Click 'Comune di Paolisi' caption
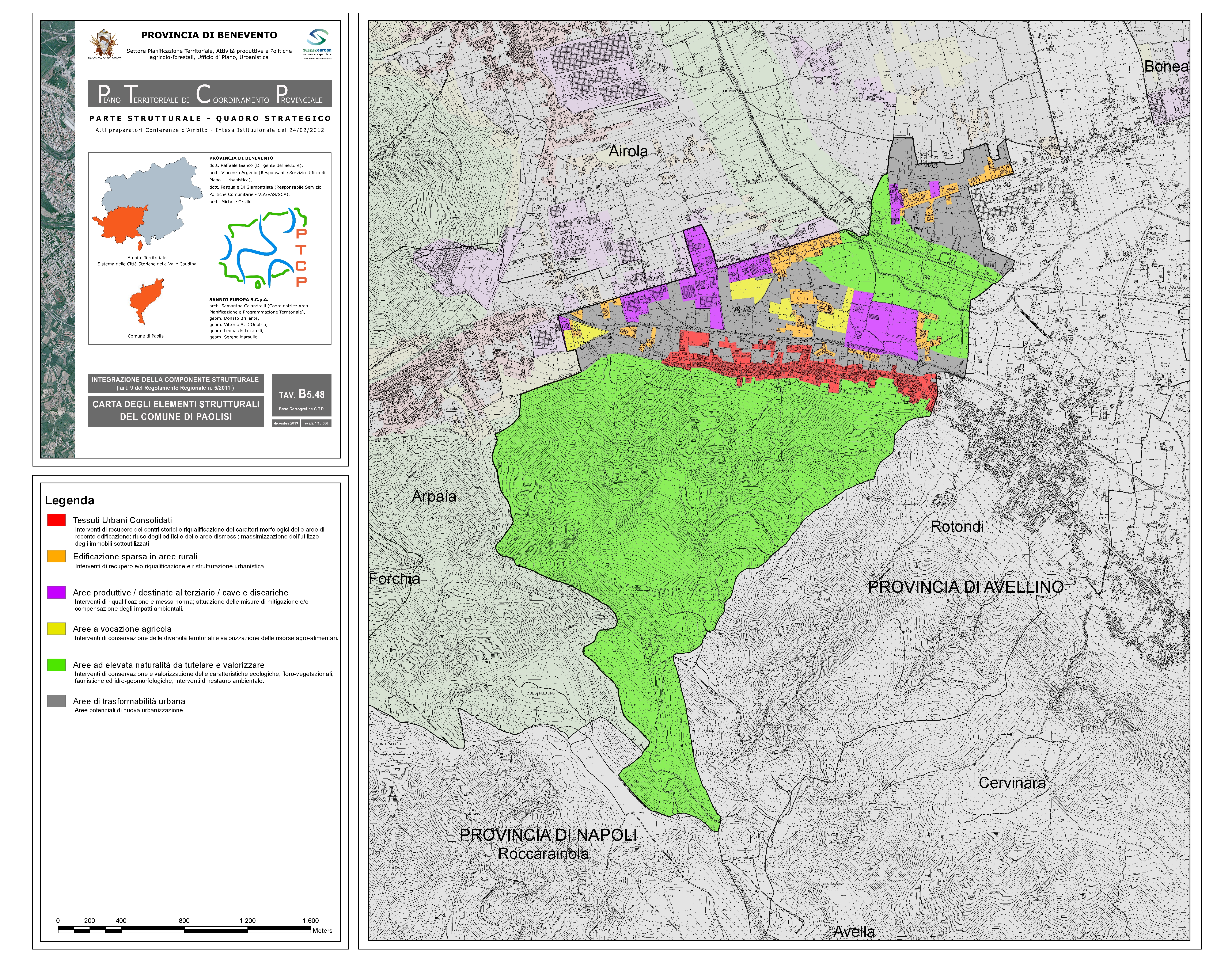 point(146,336)
